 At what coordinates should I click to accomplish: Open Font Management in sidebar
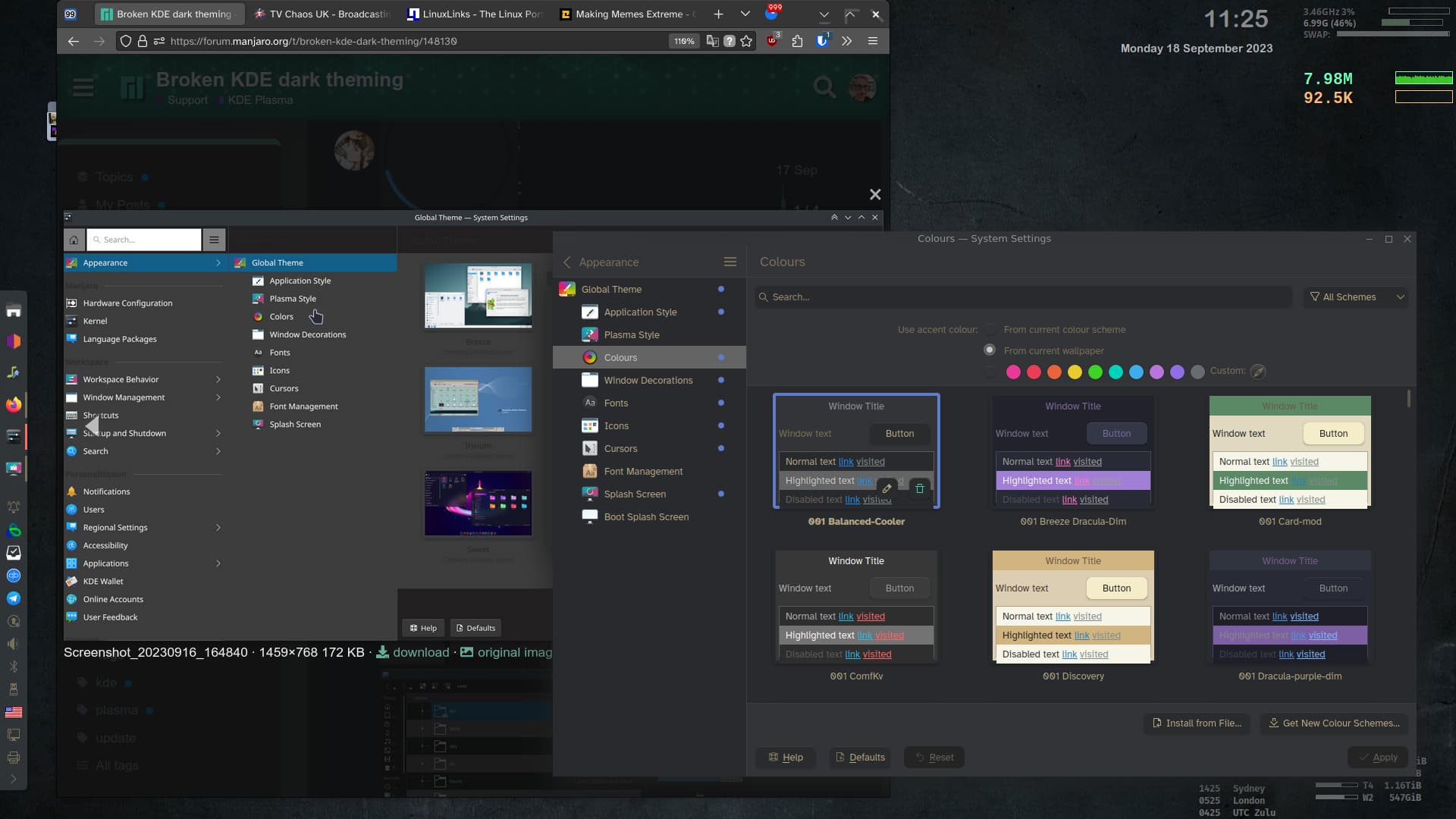[649, 471]
